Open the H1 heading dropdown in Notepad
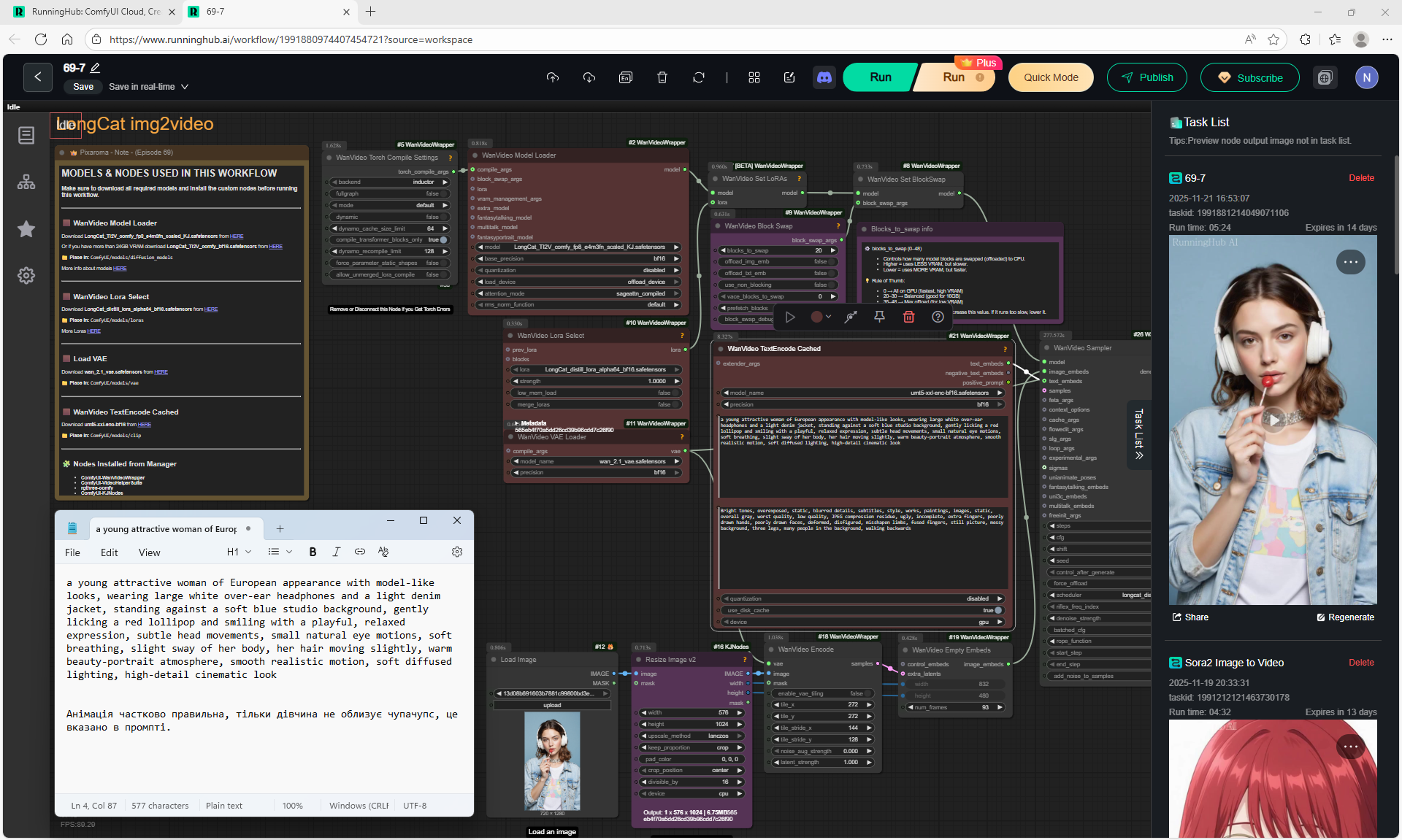The height and width of the screenshot is (840, 1402). [239, 552]
